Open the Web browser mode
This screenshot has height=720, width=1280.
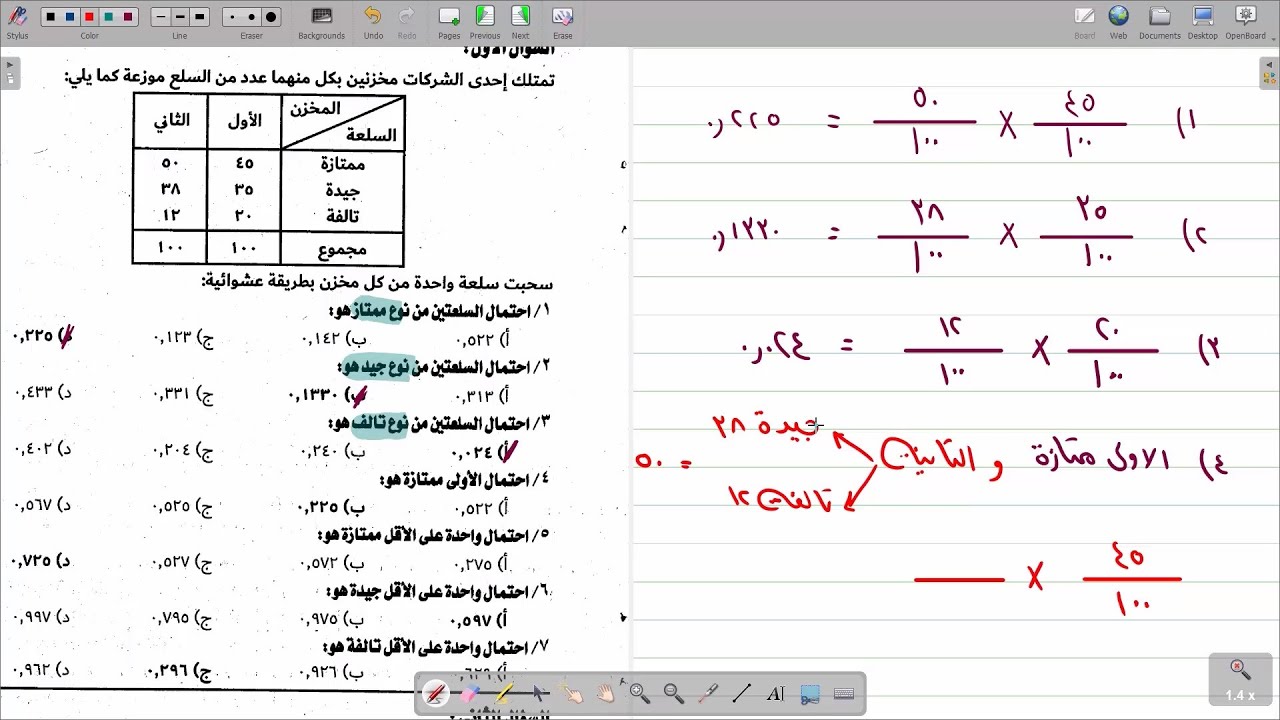1118,21
